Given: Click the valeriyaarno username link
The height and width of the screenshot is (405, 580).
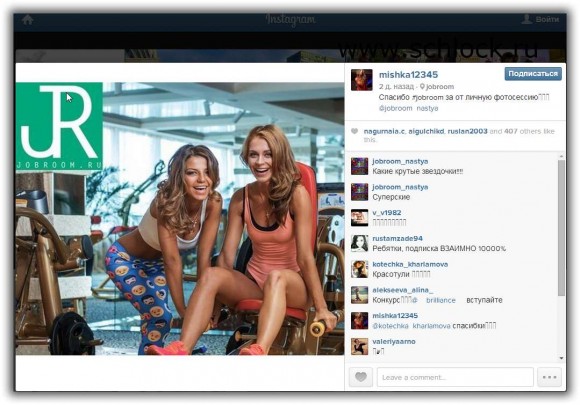Looking at the screenshot, I should (x=394, y=341).
